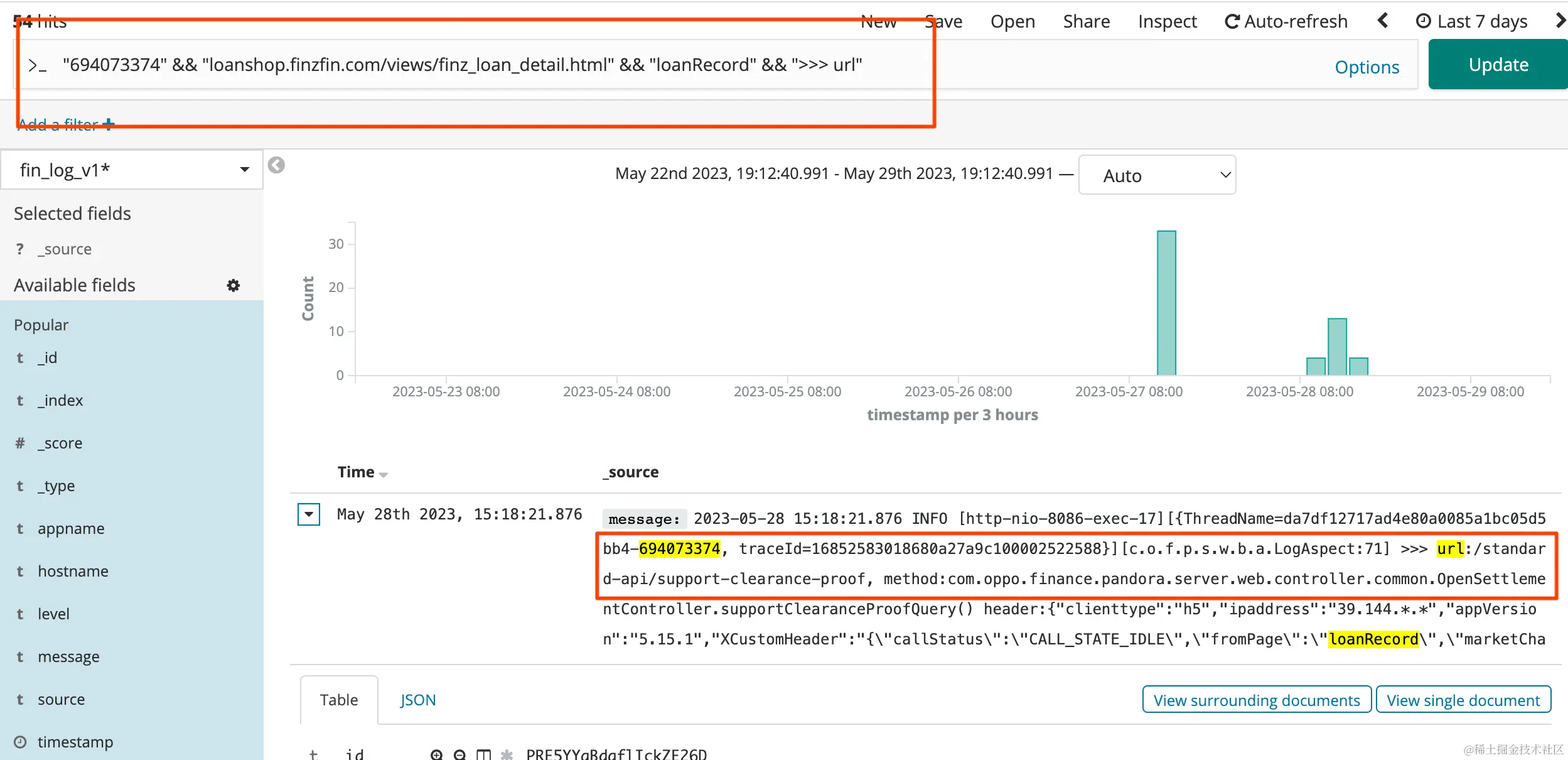Move time range forward with right arrow

1560,21
